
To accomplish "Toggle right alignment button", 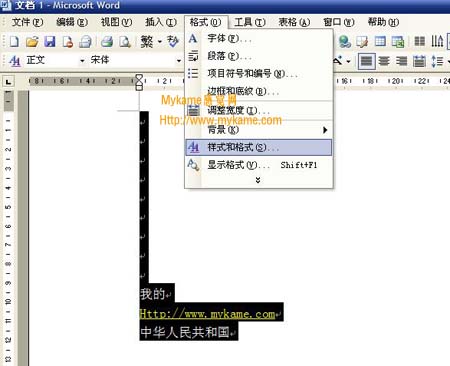I will pos(402,61).
